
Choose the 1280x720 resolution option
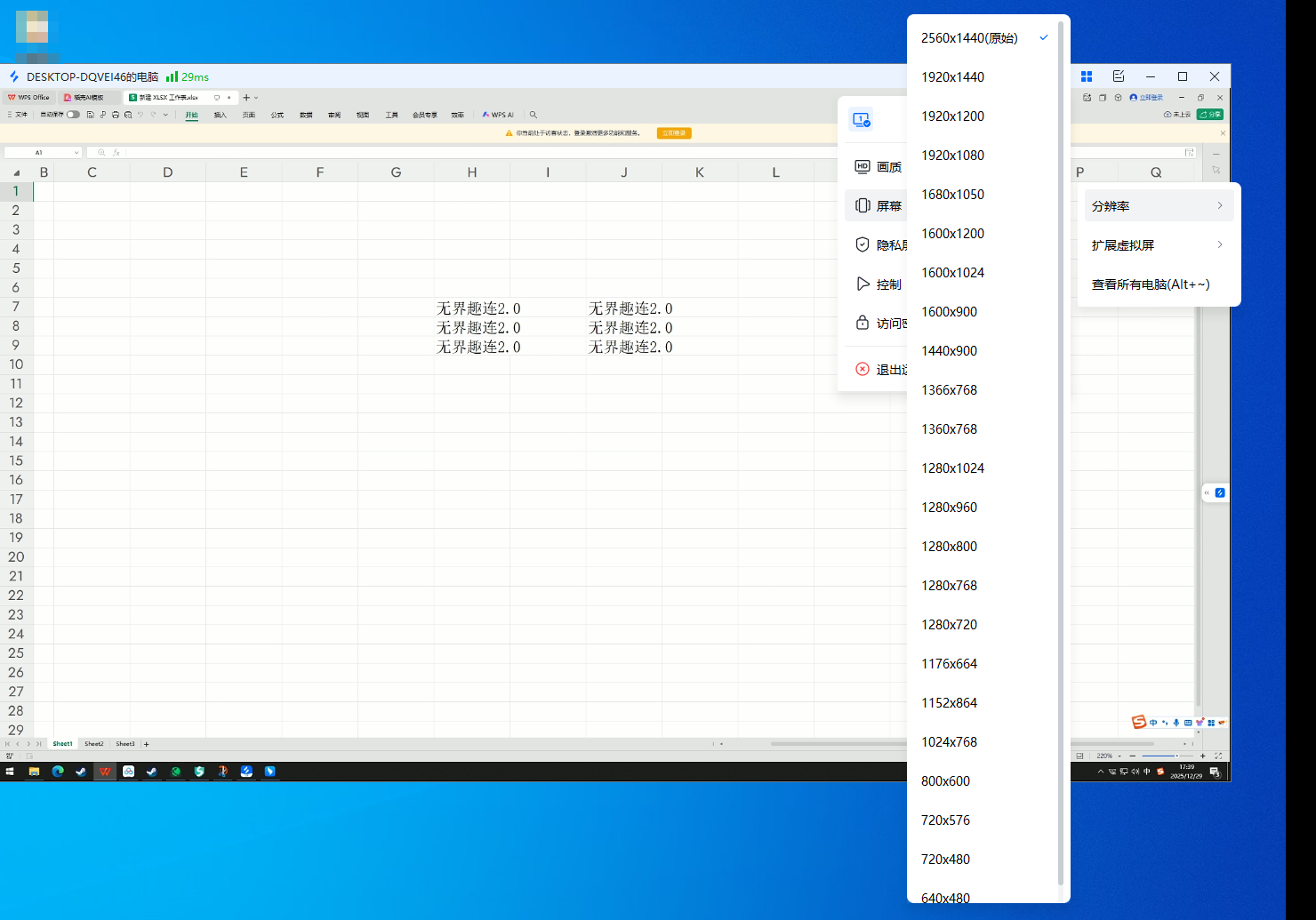click(x=949, y=625)
